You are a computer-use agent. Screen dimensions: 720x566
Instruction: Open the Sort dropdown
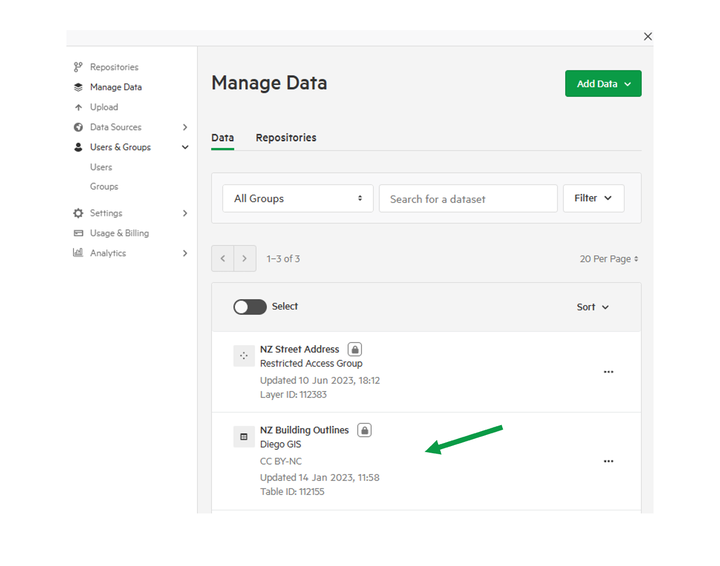coord(592,307)
